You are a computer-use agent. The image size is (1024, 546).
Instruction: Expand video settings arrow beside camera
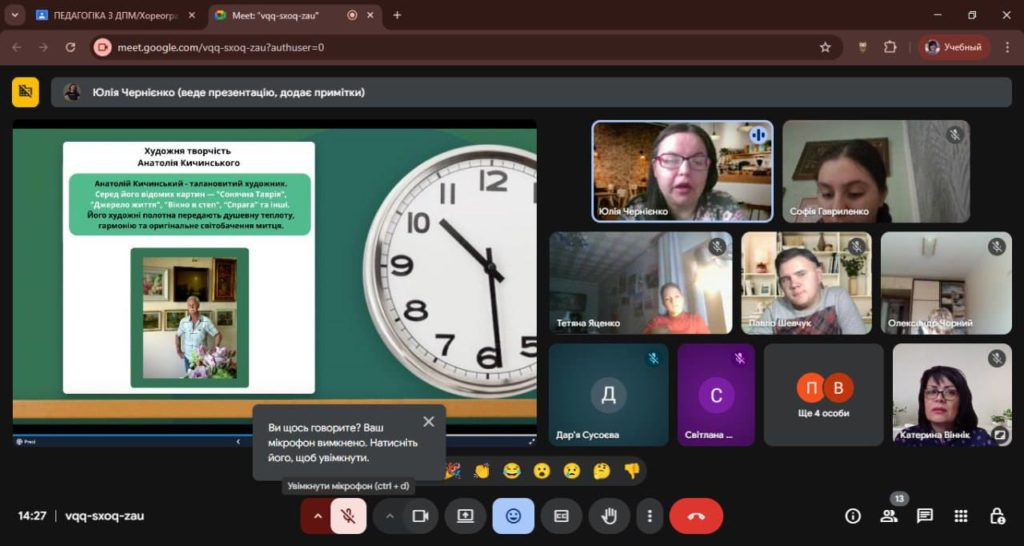coord(389,516)
